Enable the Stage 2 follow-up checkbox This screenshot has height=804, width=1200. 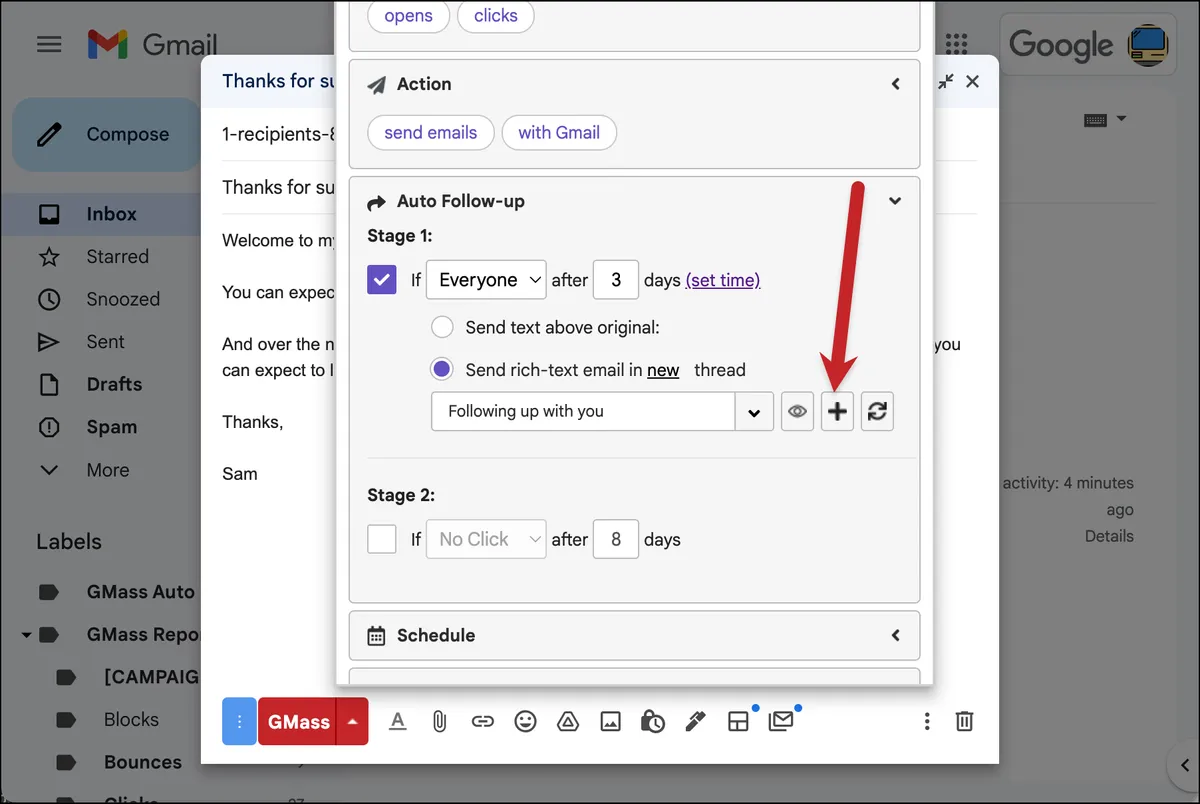point(382,539)
